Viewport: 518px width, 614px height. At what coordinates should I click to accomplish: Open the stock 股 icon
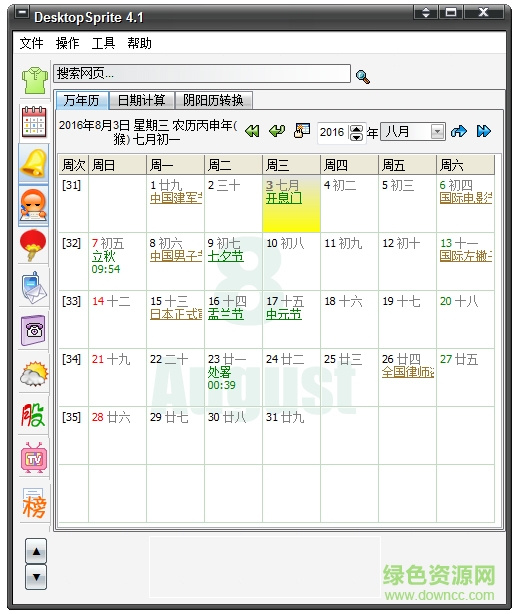33,415
